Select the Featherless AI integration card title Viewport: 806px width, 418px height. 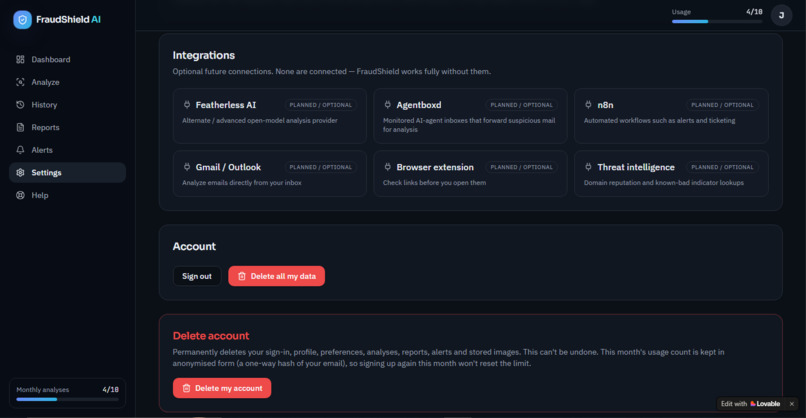tap(226, 105)
